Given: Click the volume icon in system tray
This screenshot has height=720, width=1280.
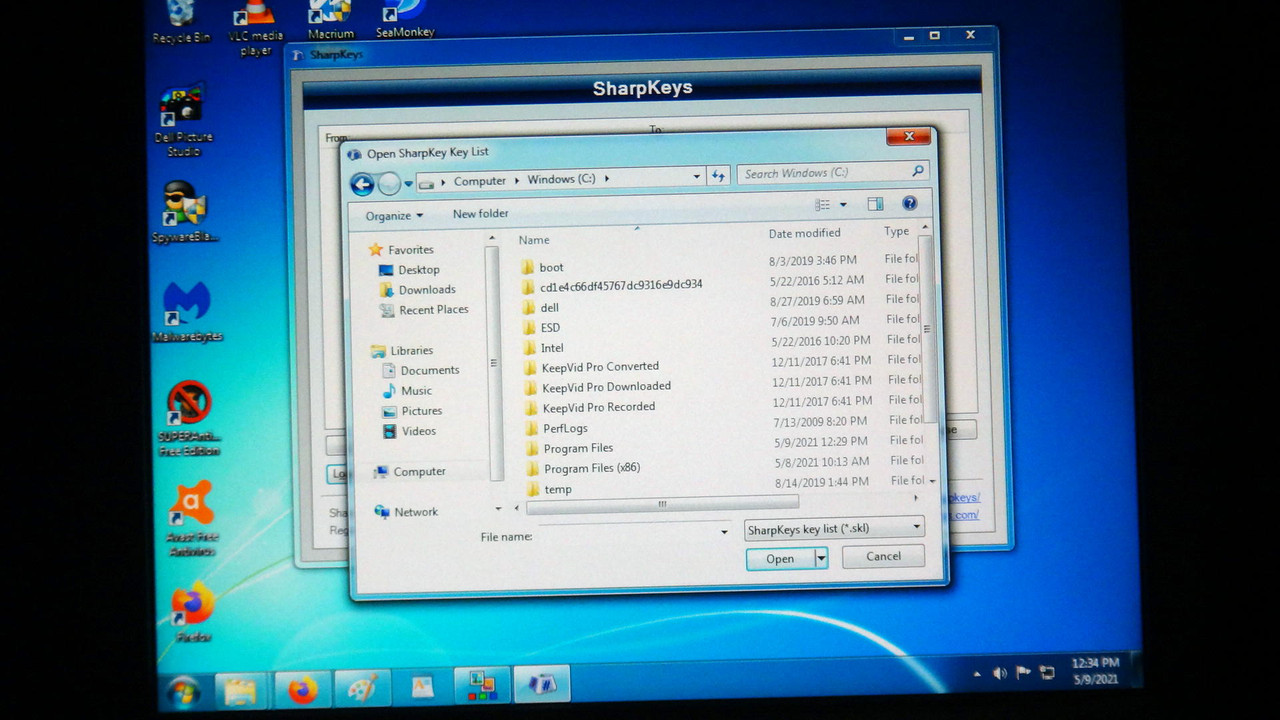Looking at the screenshot, I should tap(998, 673).
